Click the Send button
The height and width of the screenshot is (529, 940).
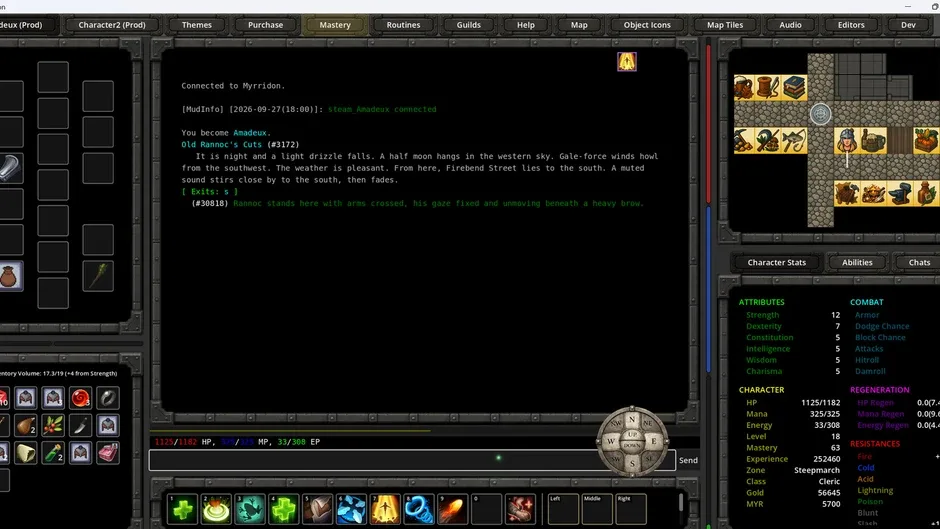[688, 460]
